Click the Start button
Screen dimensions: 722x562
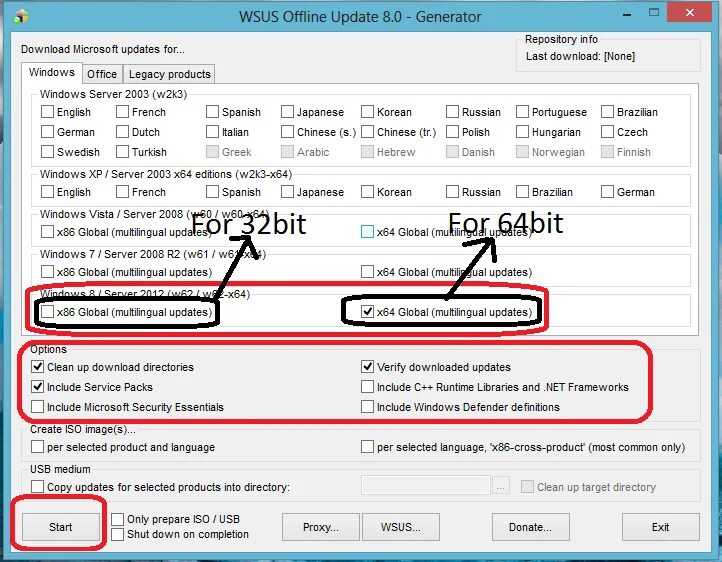pos(61,527)
